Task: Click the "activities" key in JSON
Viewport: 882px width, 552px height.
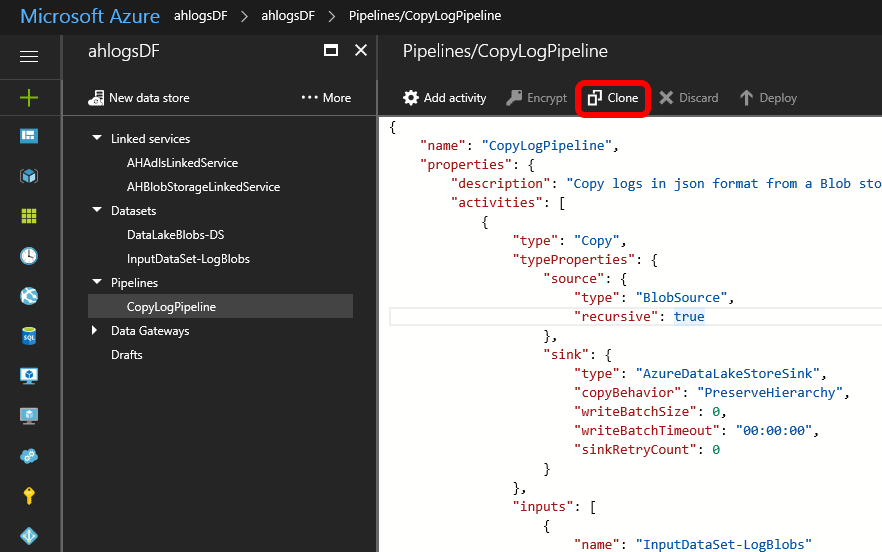Action: [497, 203]
